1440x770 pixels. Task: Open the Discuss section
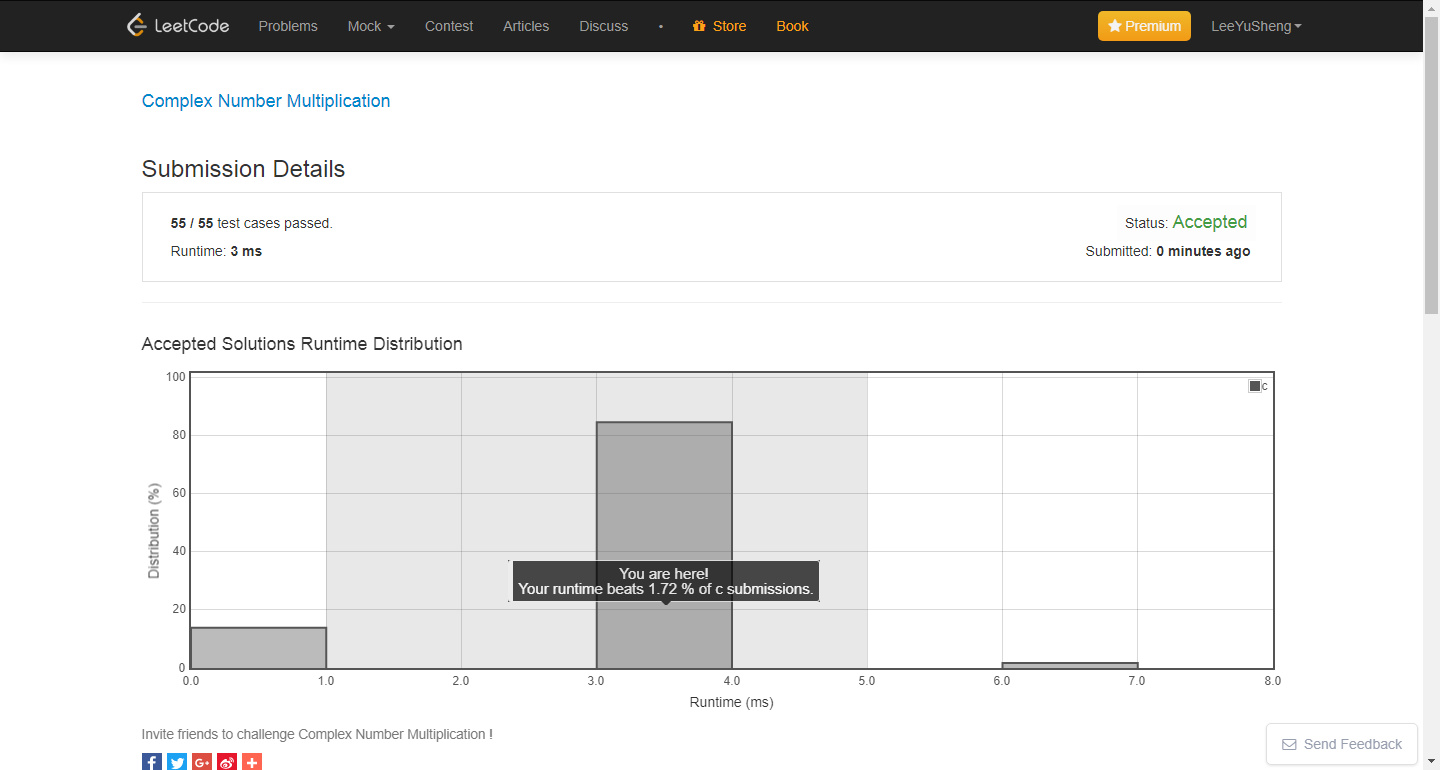click(x=604, y=26)
